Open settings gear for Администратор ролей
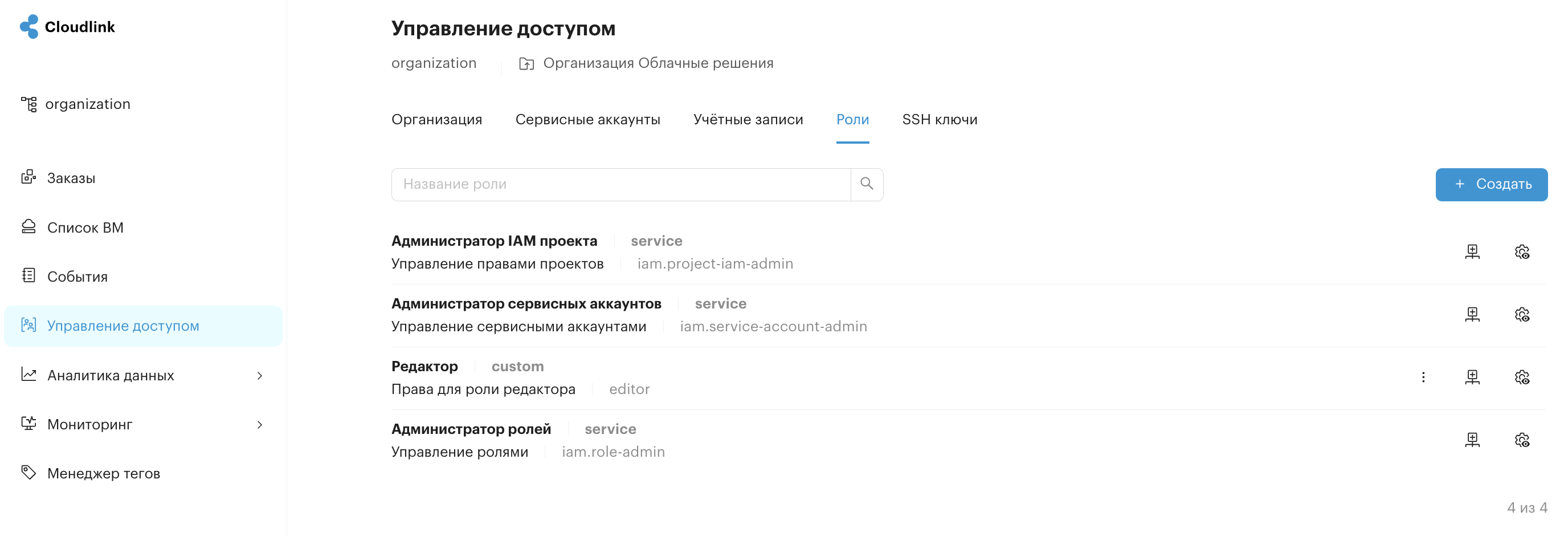 pyautogui.click(x=1522, y=440)
